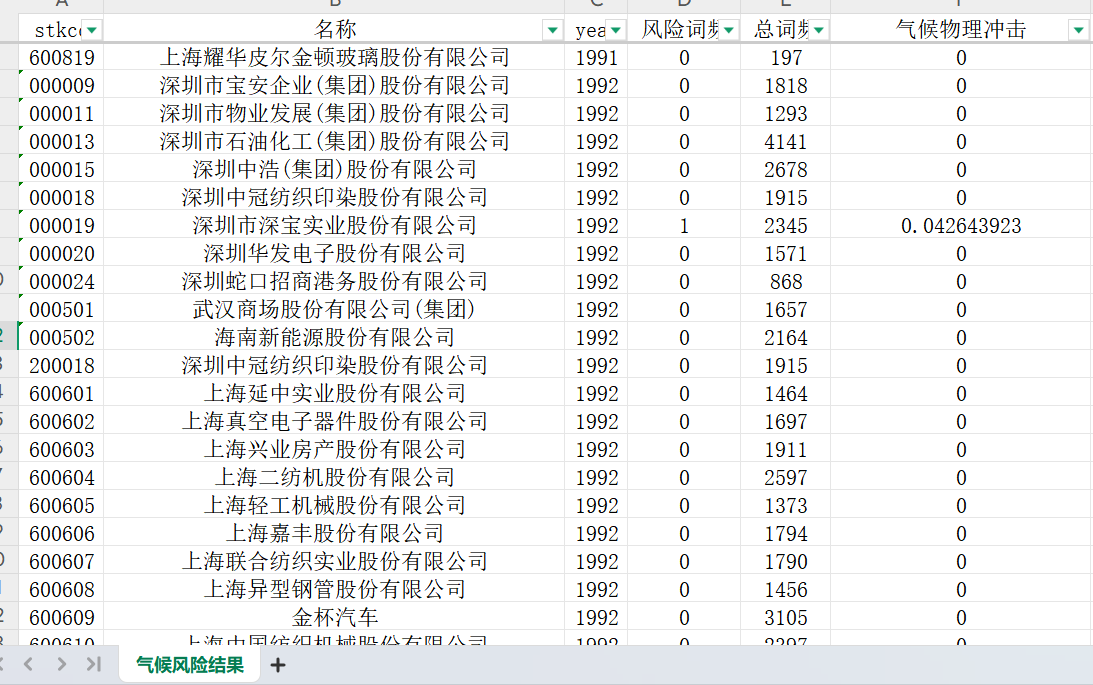Open the 风险词频 column filter dropdown
Viewport: 1093px width, 685px height.
728,30
